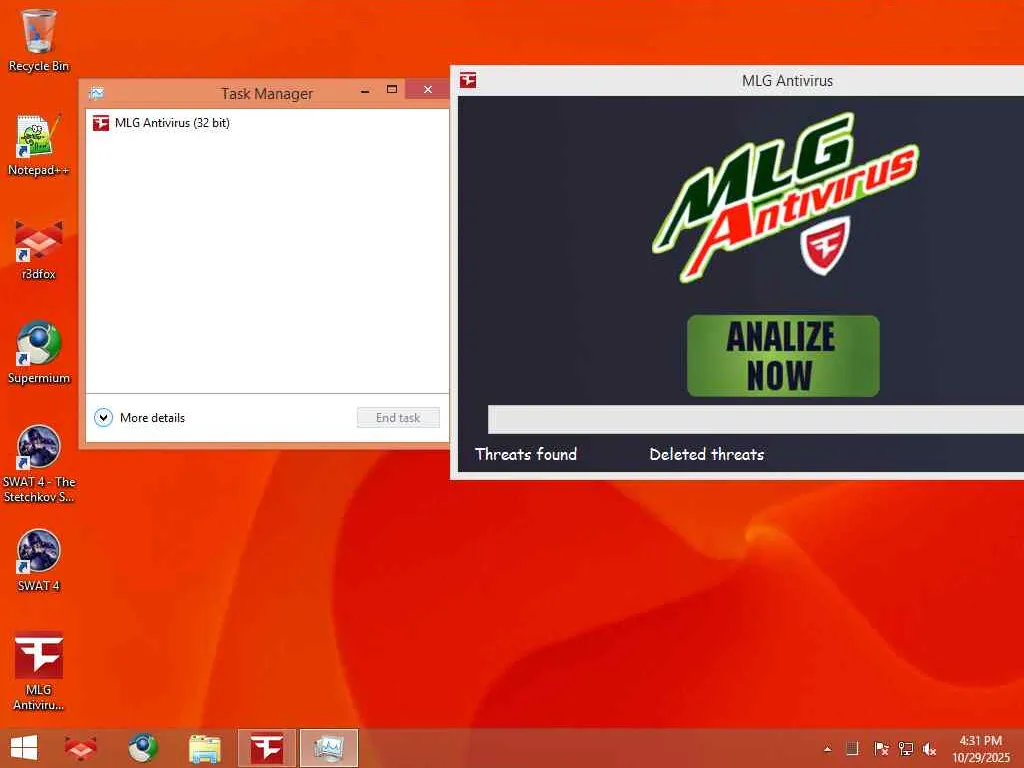Click the End task button
Image resolution: width=1024 pixels, height=768 pixels.
point(398,417)
